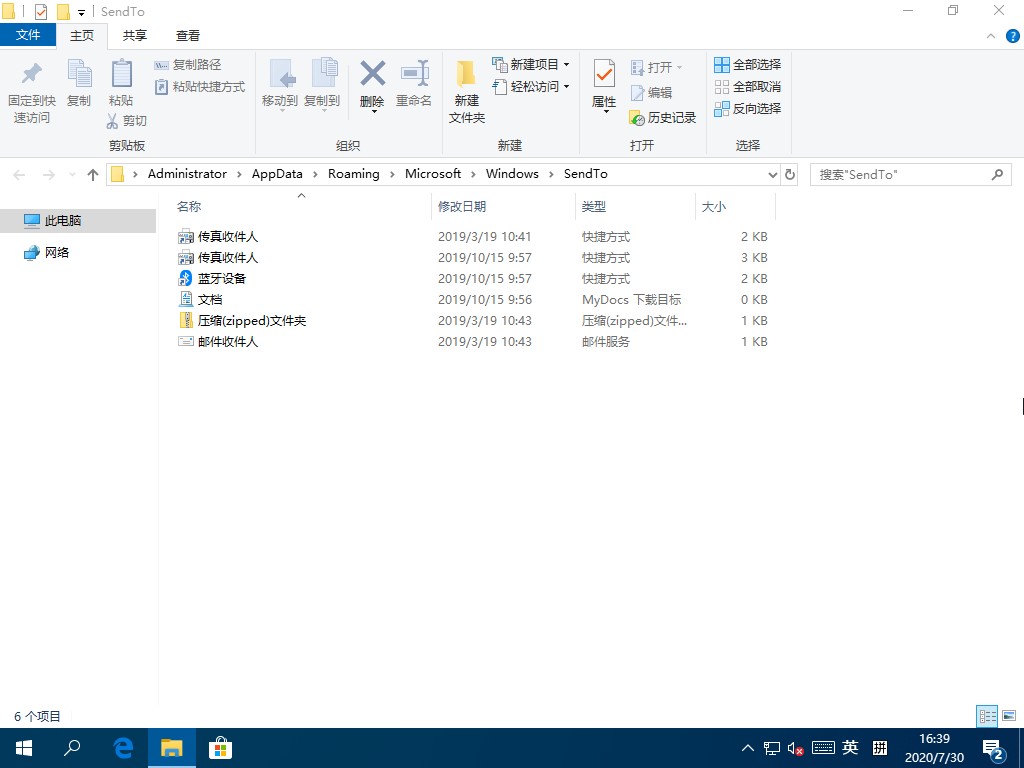Image resolution: width=1024 pixels, height=768 pixels.
Task: Click the 新建文件夹 icon to create folder
Action: [466, 87]
